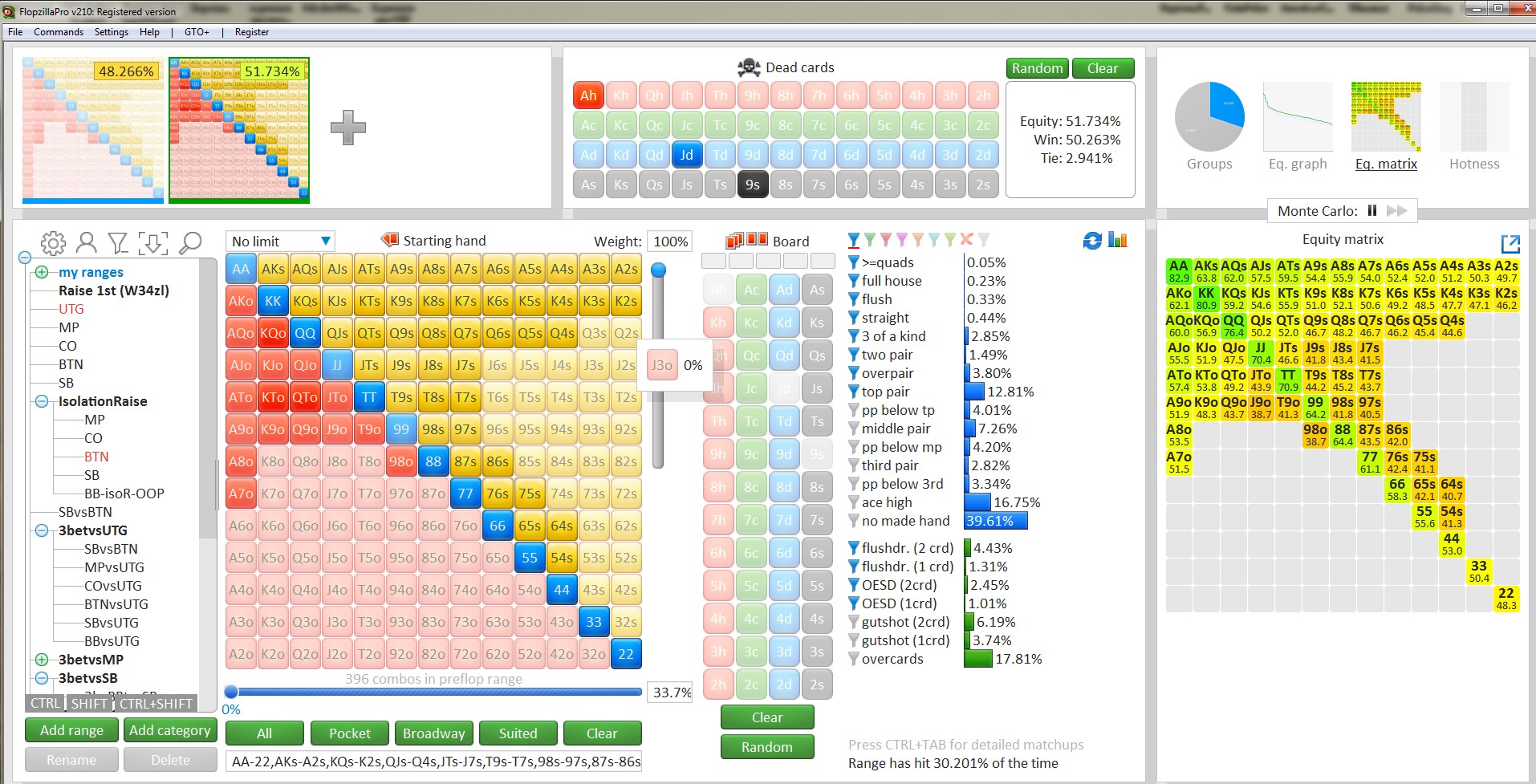Open range settings gear icon
This screenshot has width=1536, height=784.
click(53, 243)
